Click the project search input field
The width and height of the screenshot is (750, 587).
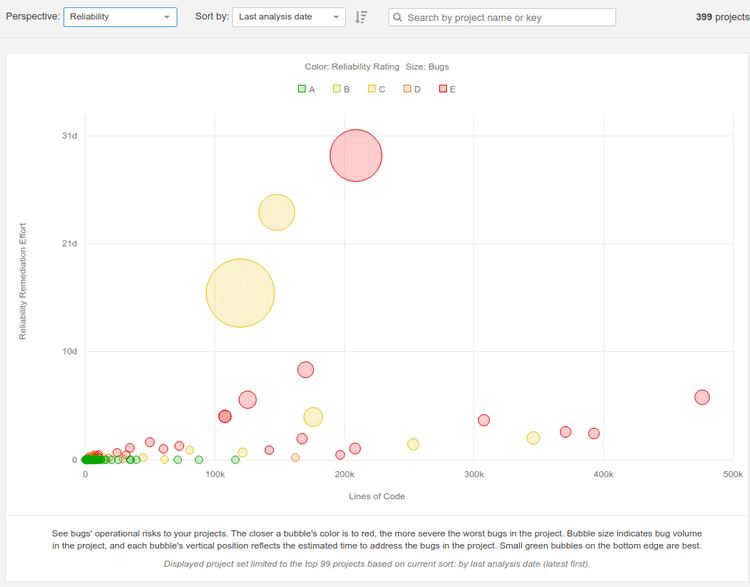pos(502,17)
